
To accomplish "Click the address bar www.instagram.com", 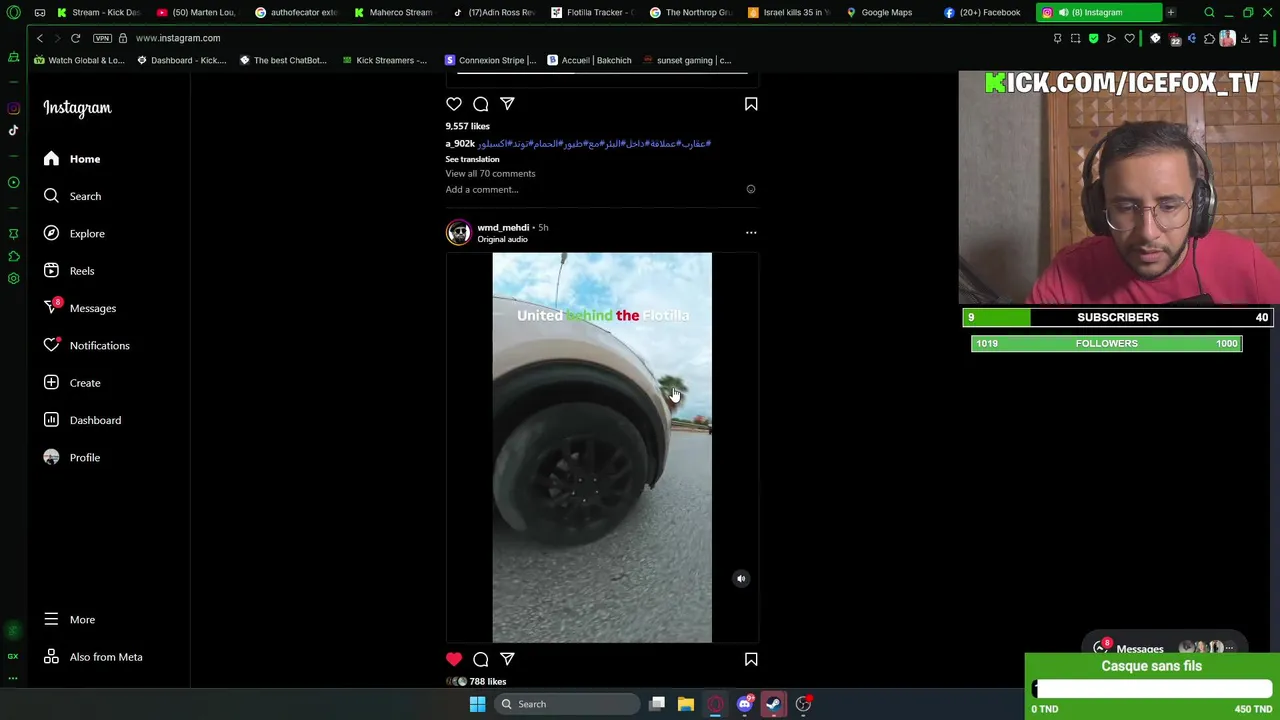I will 178,38.
